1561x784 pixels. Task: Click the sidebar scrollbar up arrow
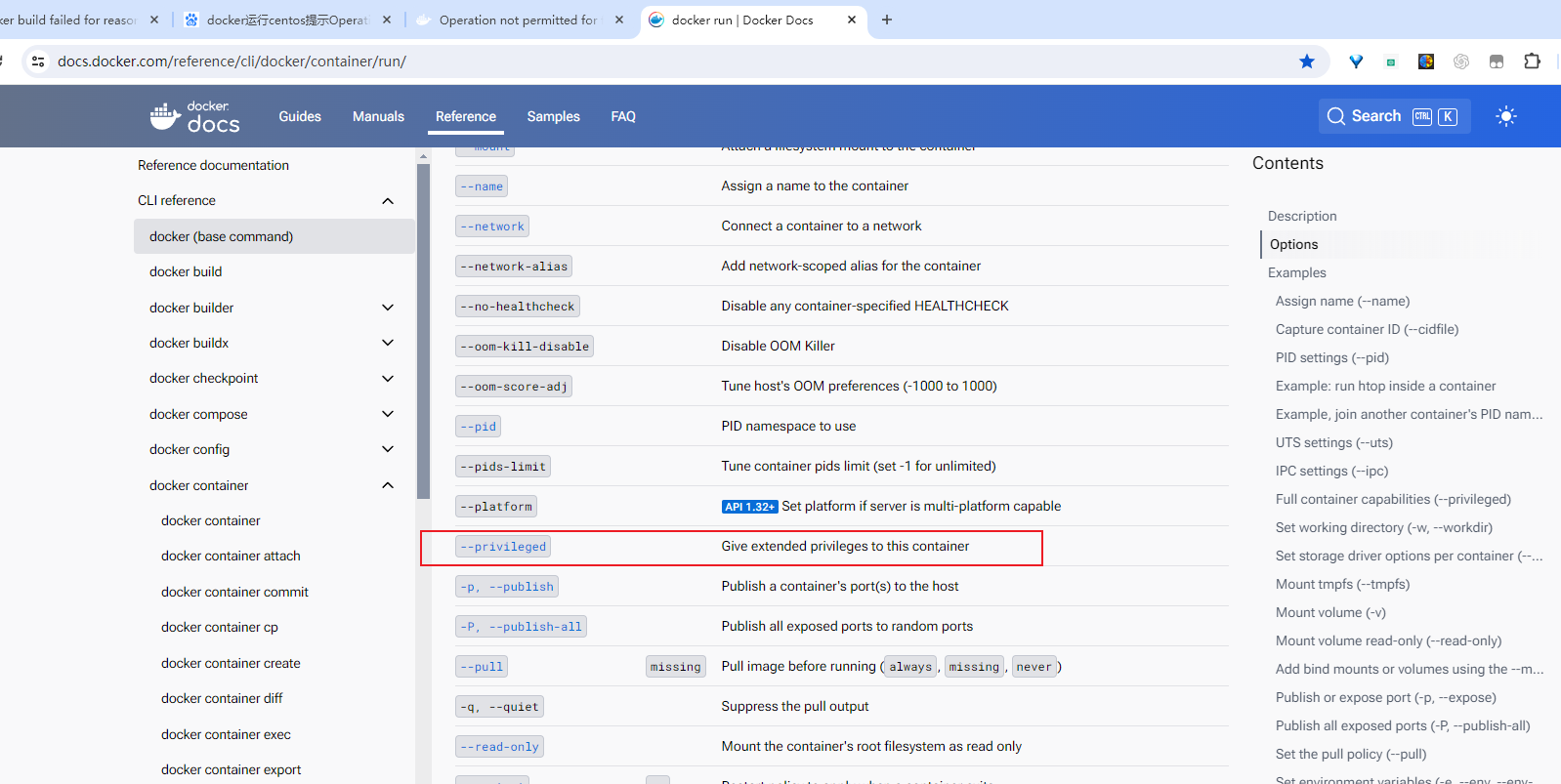(x=423, y=156)
